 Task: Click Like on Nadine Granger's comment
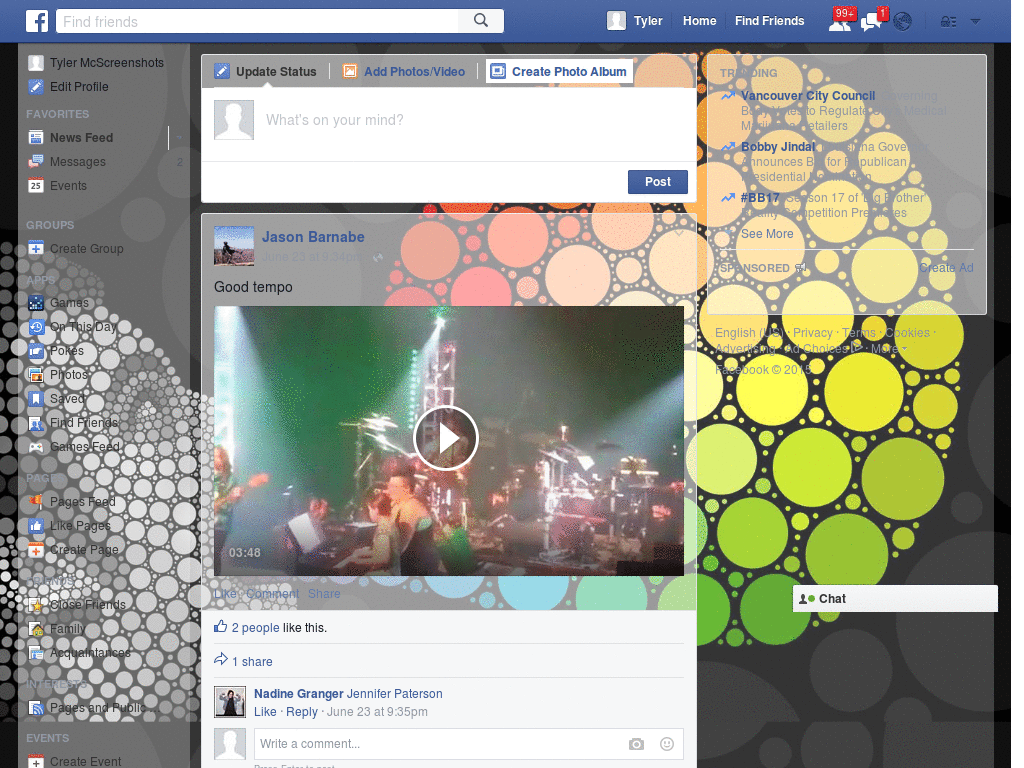point(265,712)
